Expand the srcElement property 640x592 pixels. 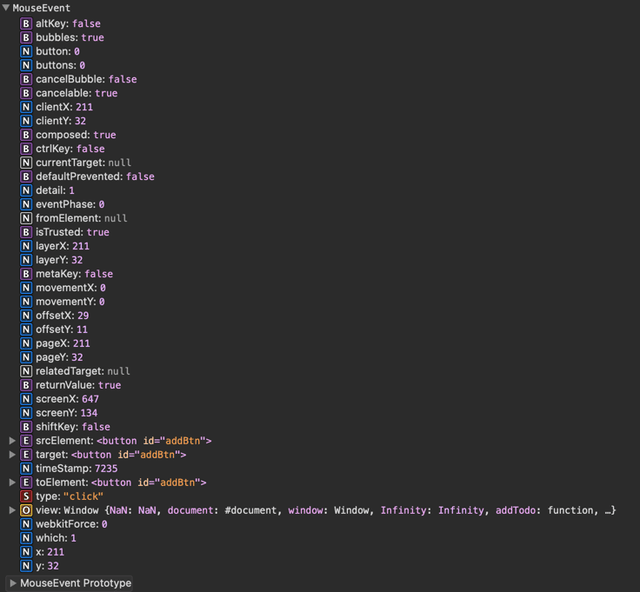tap(12, 441)
